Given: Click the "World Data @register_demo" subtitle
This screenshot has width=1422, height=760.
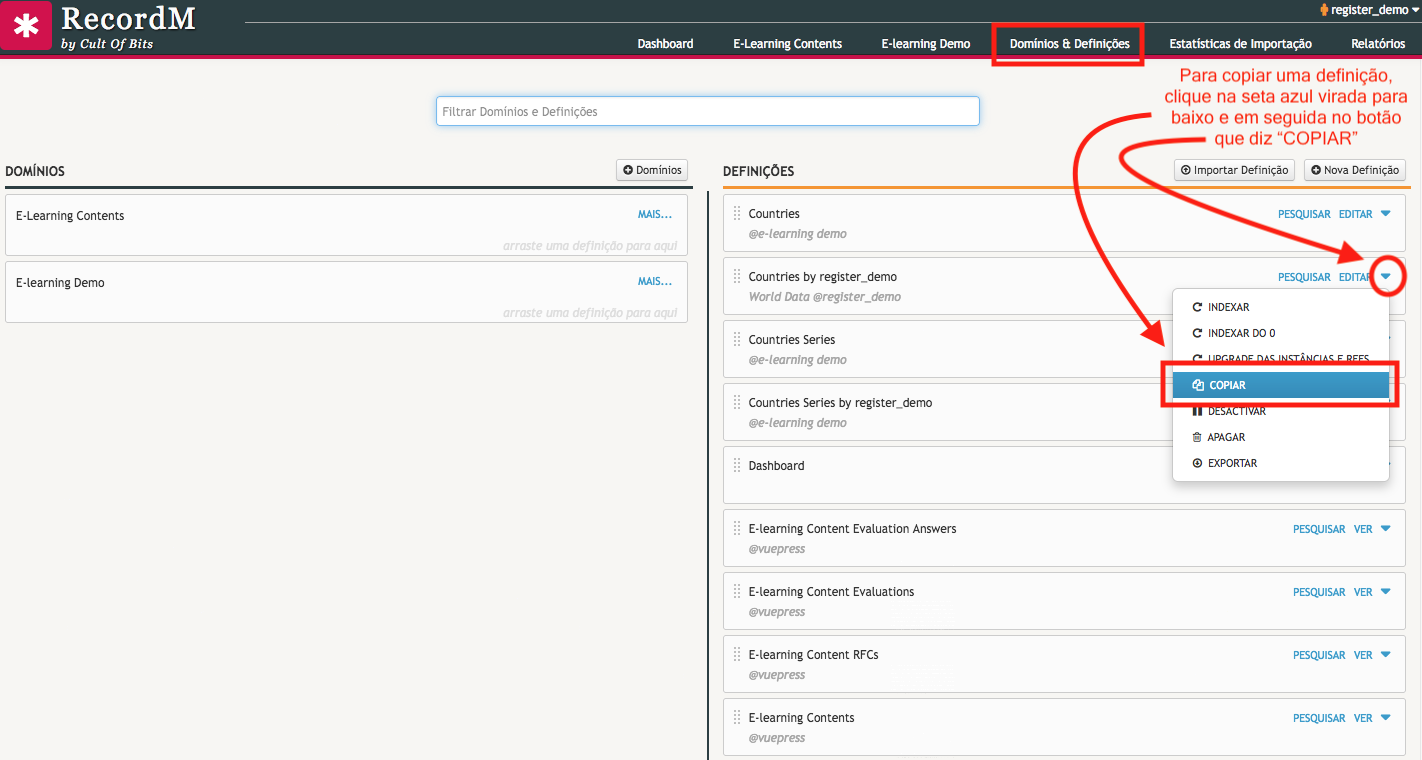Looking at the screenshot, I should pyautogui.click(x=824, y=297).
